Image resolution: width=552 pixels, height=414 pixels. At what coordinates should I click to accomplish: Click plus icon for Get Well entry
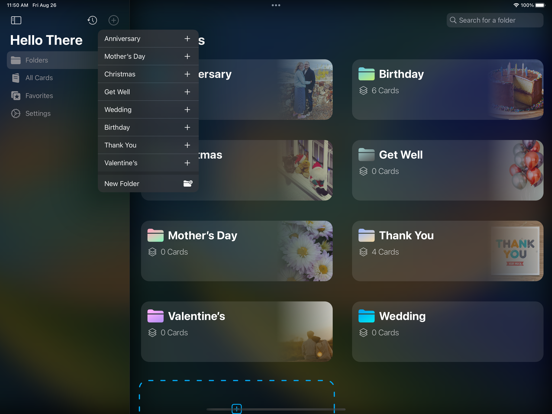(187, 92)
